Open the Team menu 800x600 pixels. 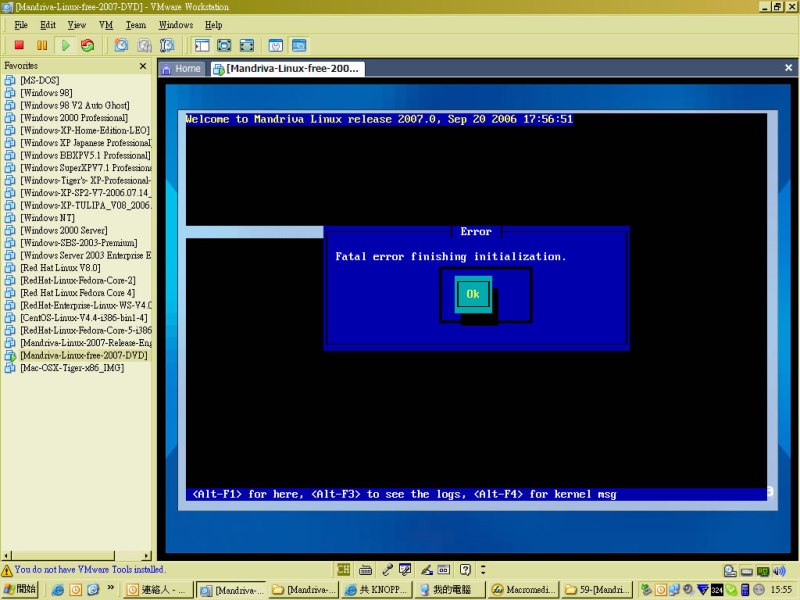tap(136, 25)
